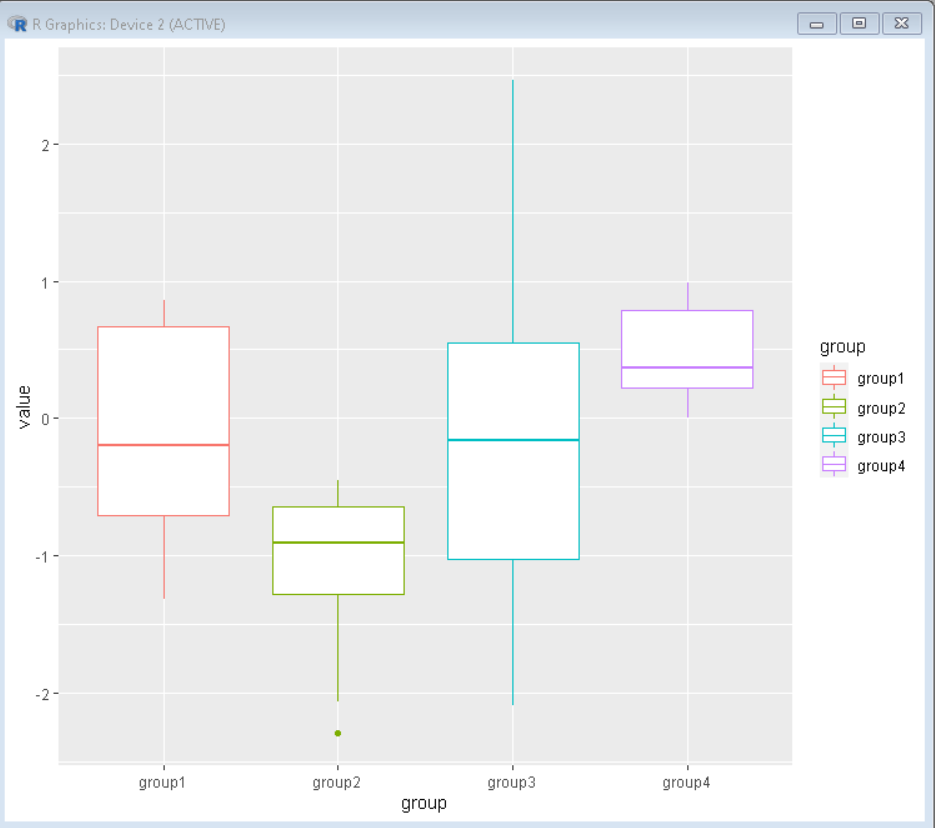
Task: Select the group2 green boxplot legend key
Action: coord(835,408)
